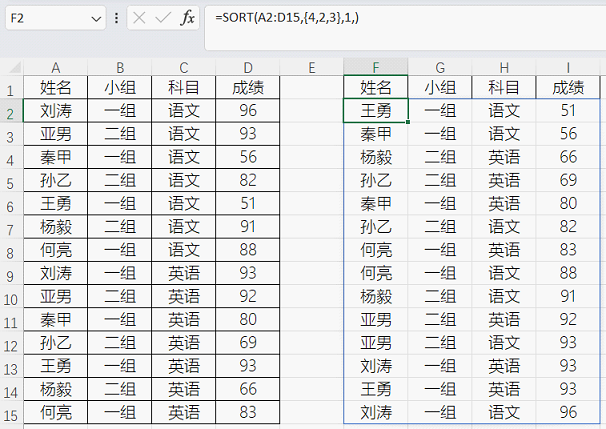Click cell A7 containing 杨毅
The width and height of the screenshot is (606, 429).
56,226
